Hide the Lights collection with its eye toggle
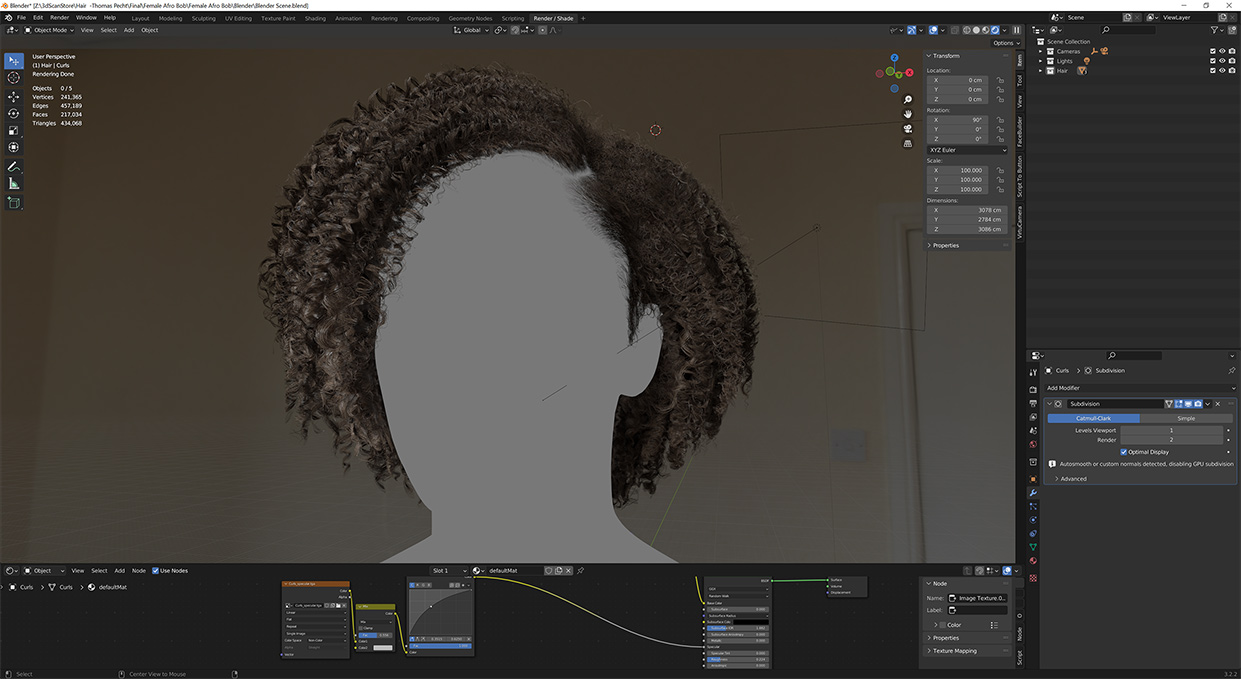 pos(1223,61)
